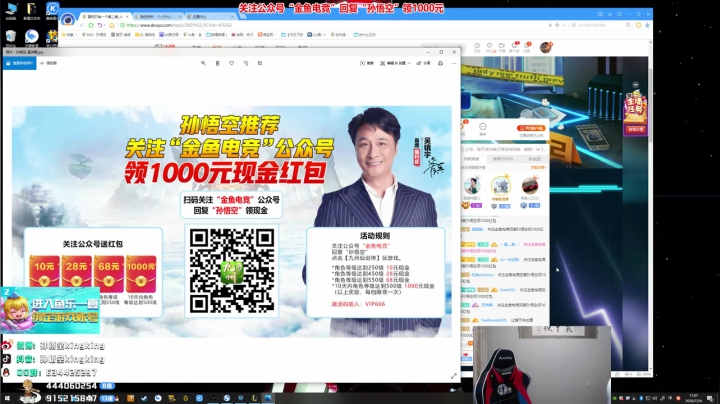Viewport: 720px width, 404px height.
Task: Open the Taobao bookmark in bookmarks bar
Action: [x=265, y=34]
